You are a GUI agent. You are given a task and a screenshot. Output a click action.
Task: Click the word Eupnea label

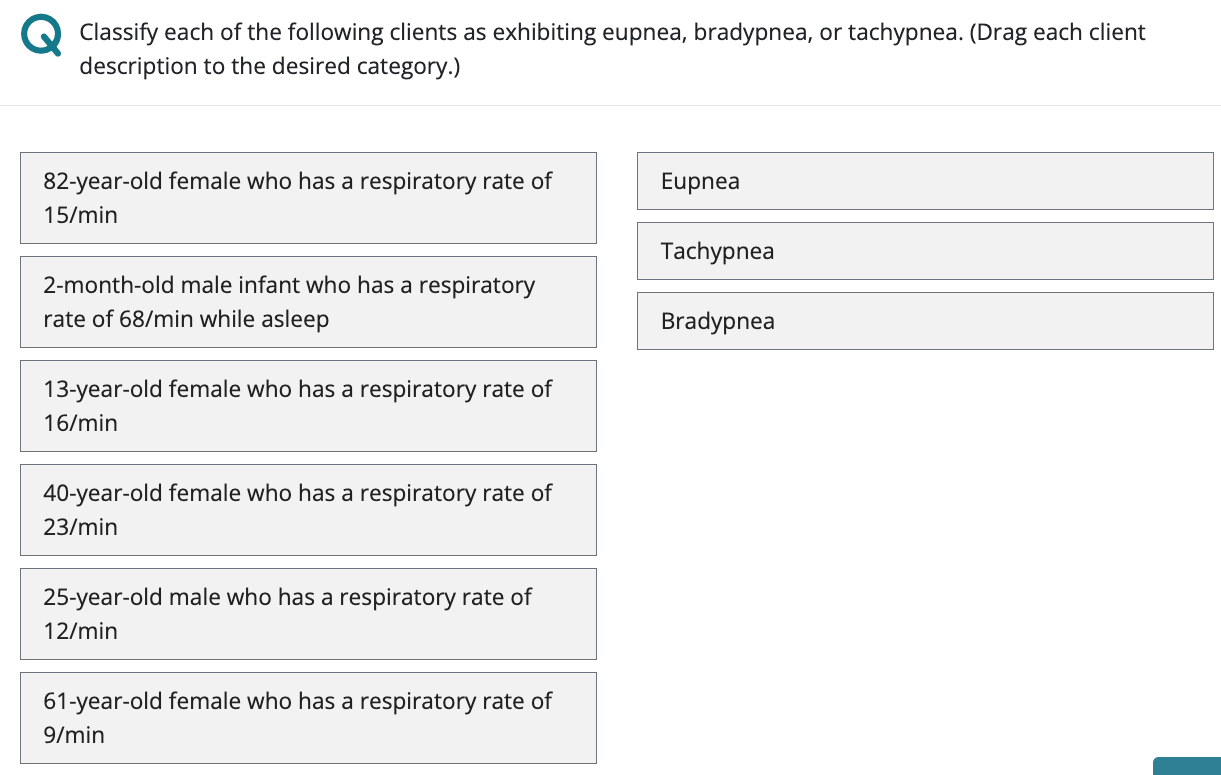click(700, 181)
